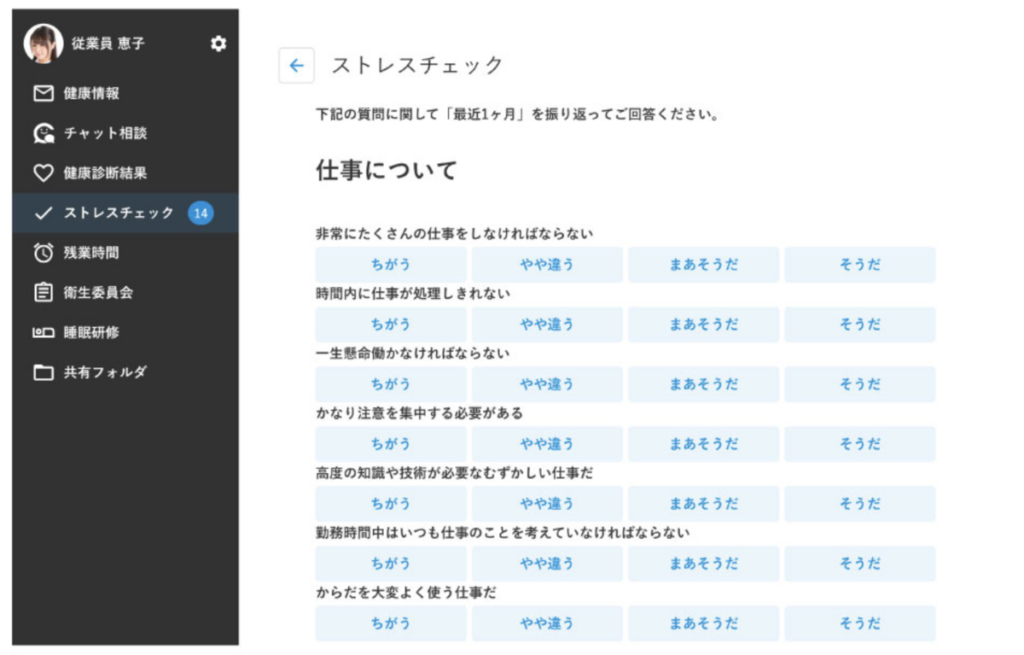Image resolution: width=1024 pixels, height=655 pixels.
Task: Choose ちがう for 高度な知識や技術 question
Action: (x=391, y=504)
